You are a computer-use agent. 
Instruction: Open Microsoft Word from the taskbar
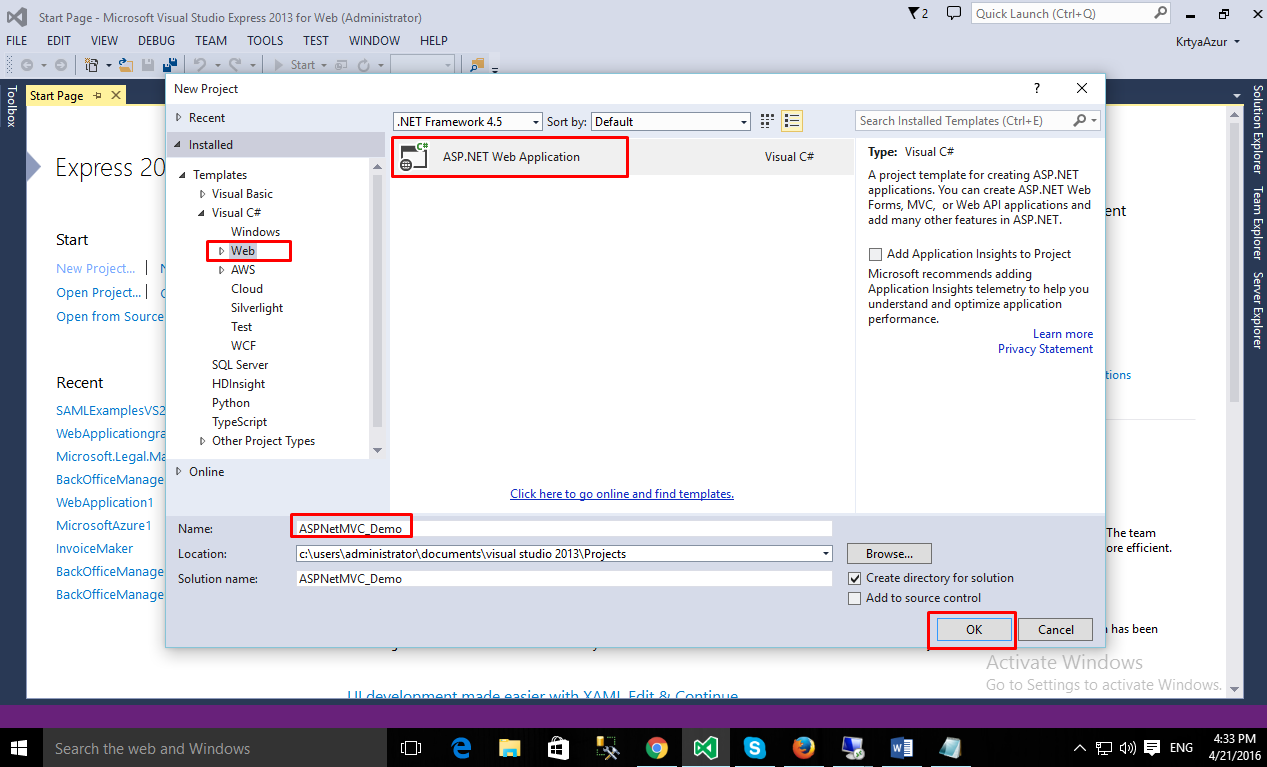tap(901, 748)
